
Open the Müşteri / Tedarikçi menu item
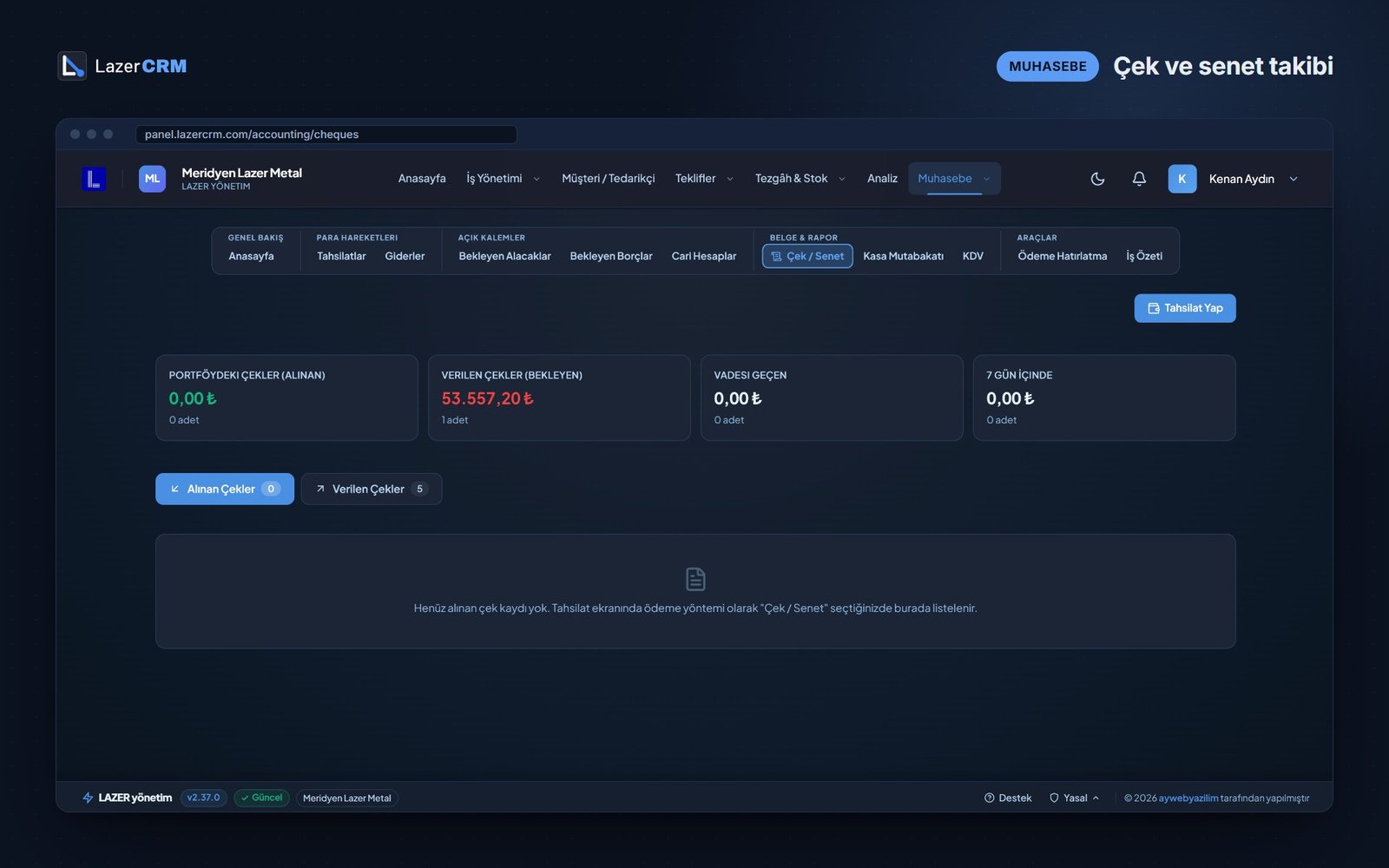(x=608, y=179)
